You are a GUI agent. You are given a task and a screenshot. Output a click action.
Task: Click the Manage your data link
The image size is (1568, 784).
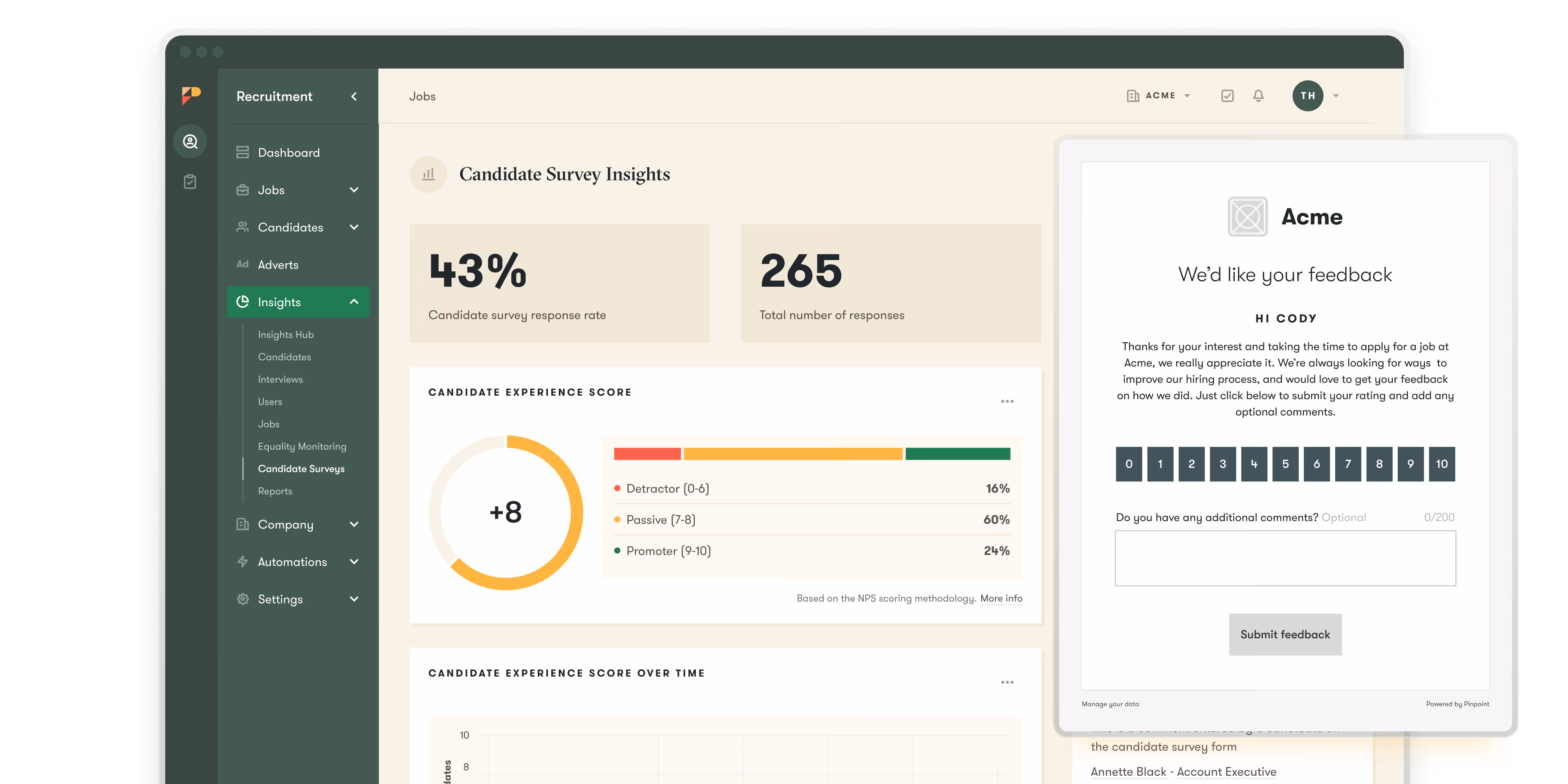click(x=1110, y=704)
